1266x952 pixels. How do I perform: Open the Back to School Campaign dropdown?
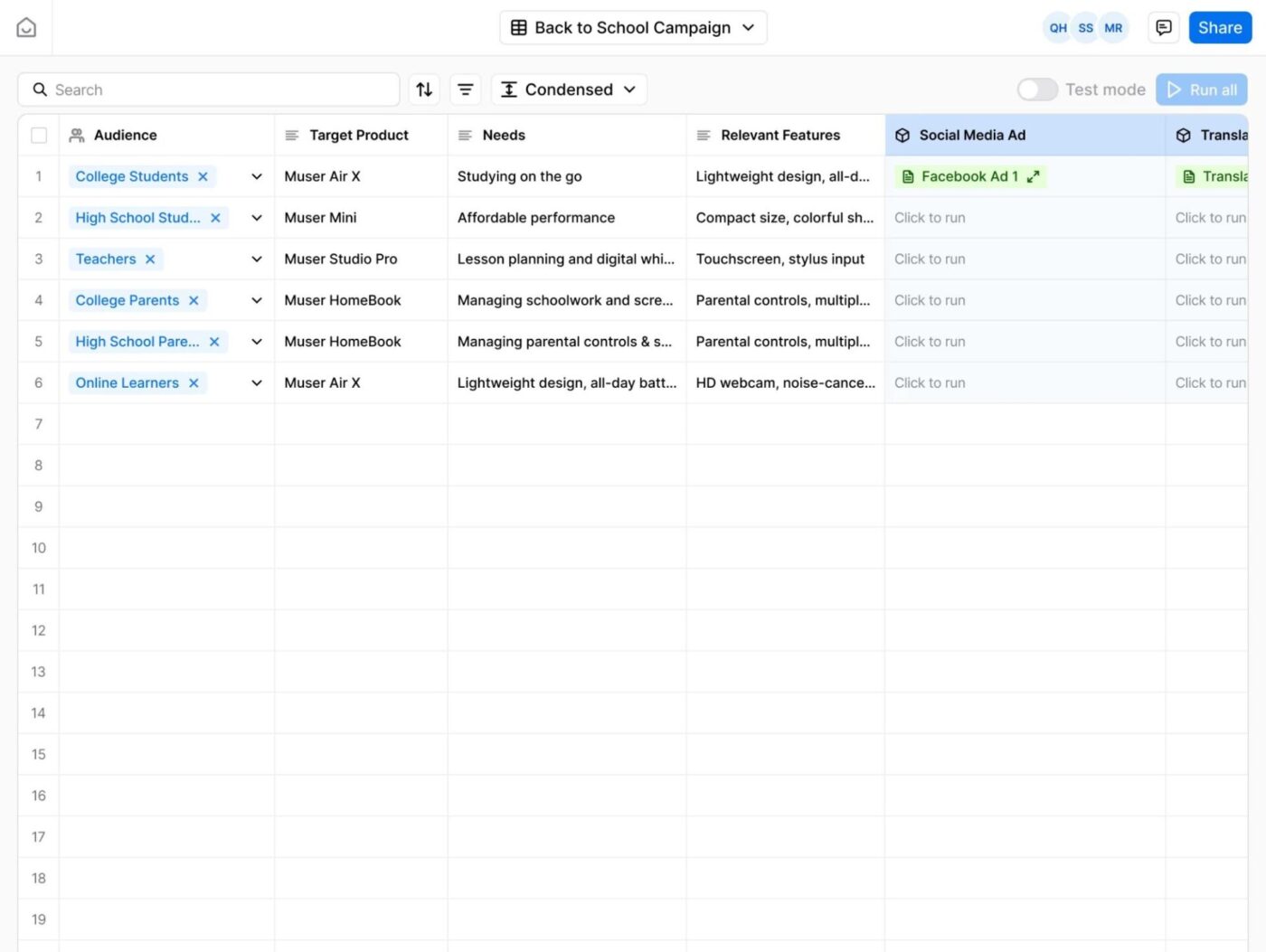click(748, 27)
